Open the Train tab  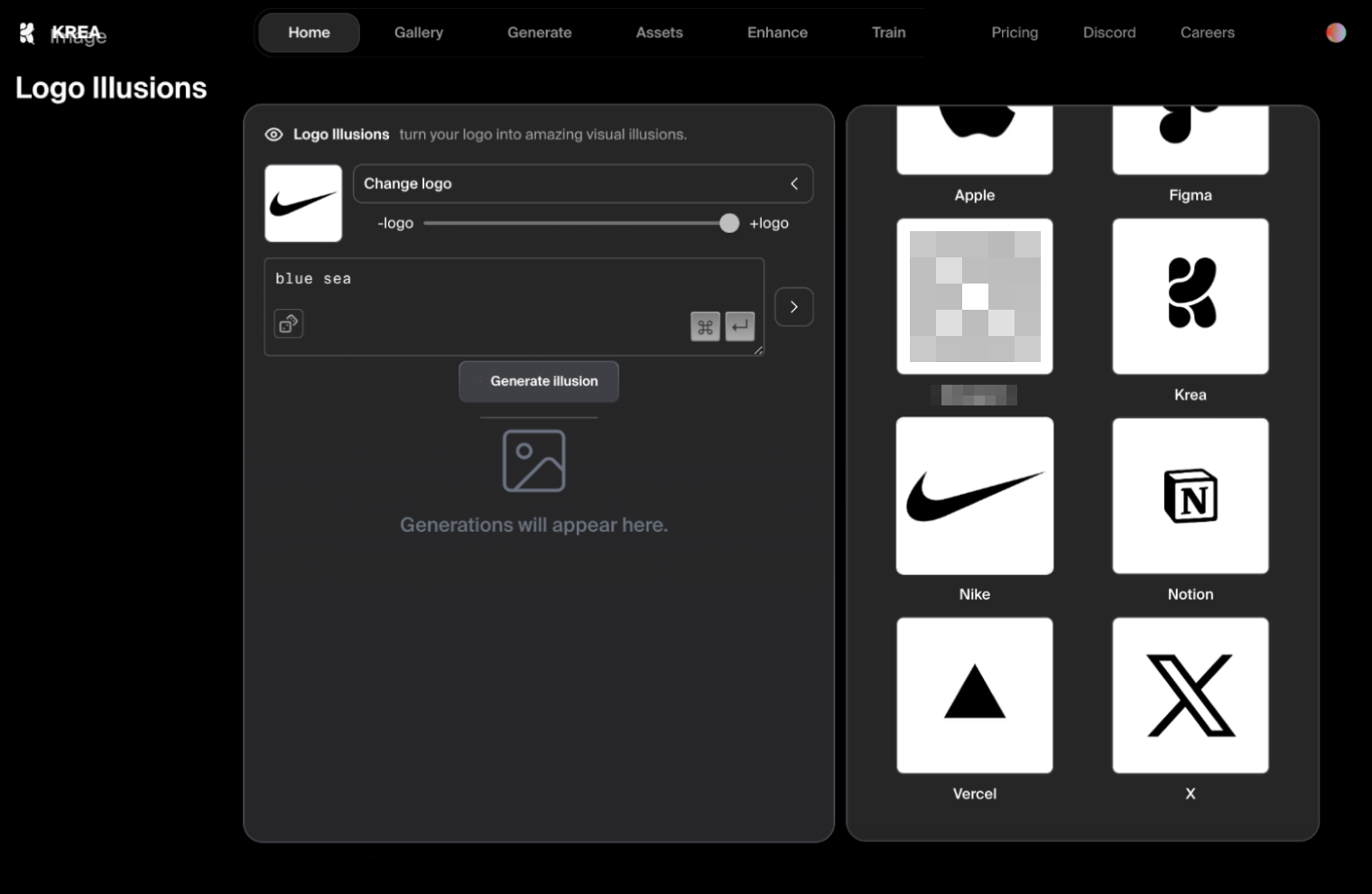(x=888, y=33)
